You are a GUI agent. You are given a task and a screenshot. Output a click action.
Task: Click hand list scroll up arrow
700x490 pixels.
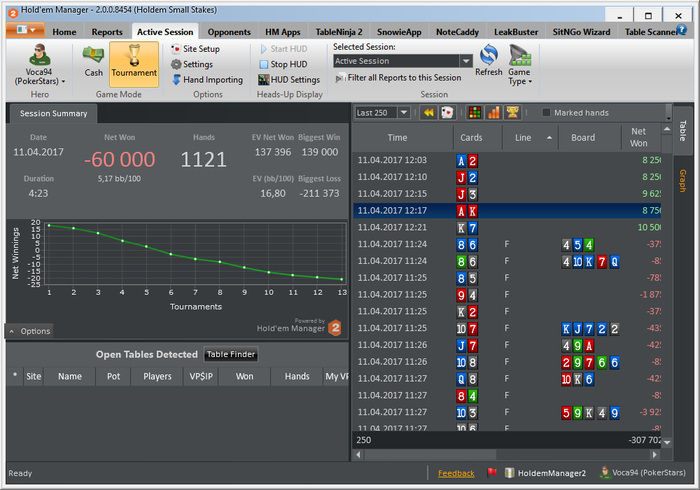tap(667, 129)
